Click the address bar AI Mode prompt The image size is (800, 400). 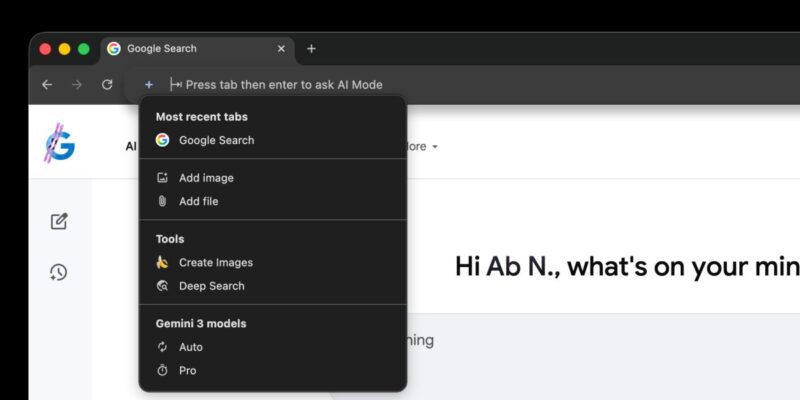(284, 85)
